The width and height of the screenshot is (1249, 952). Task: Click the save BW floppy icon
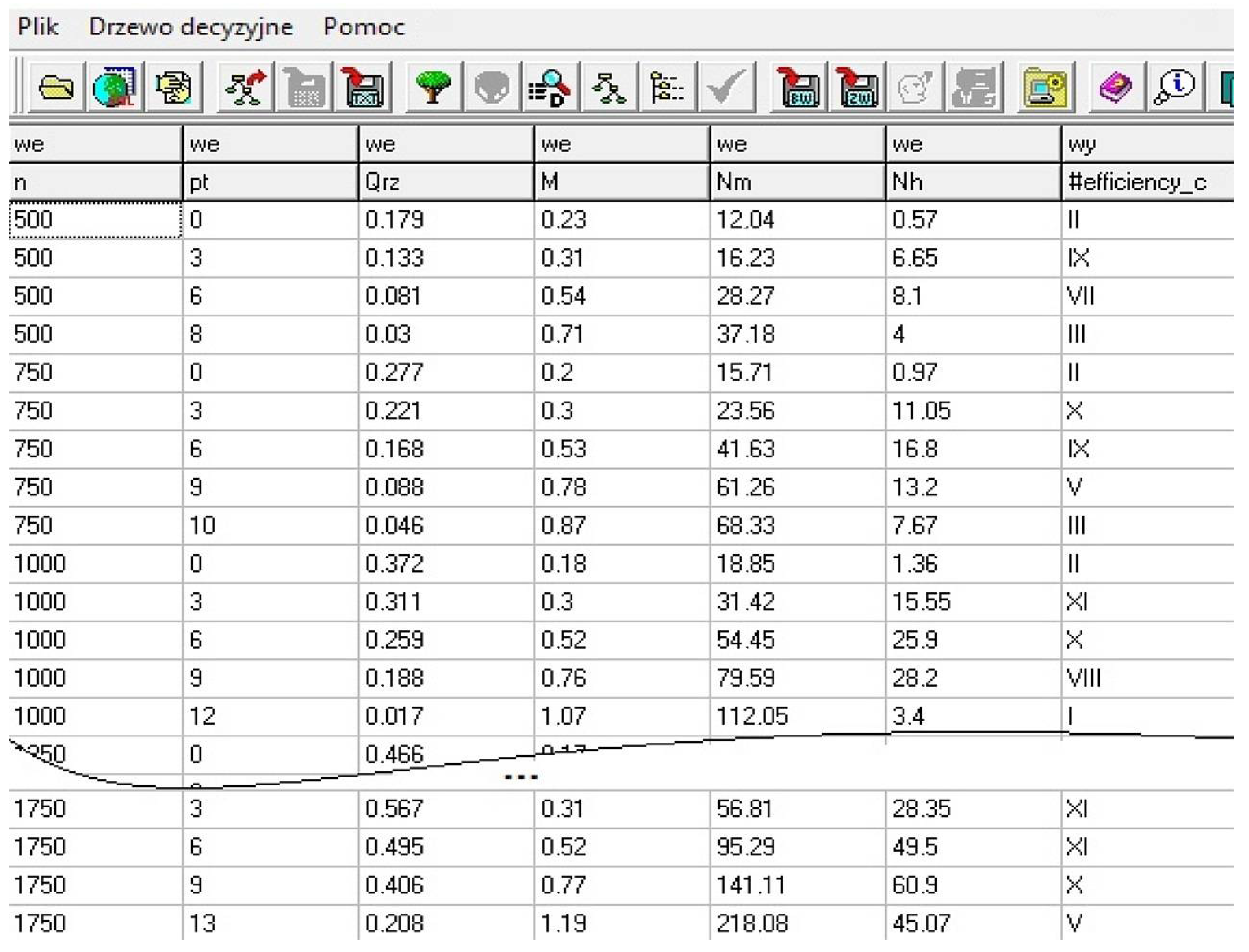pos(799,87)
